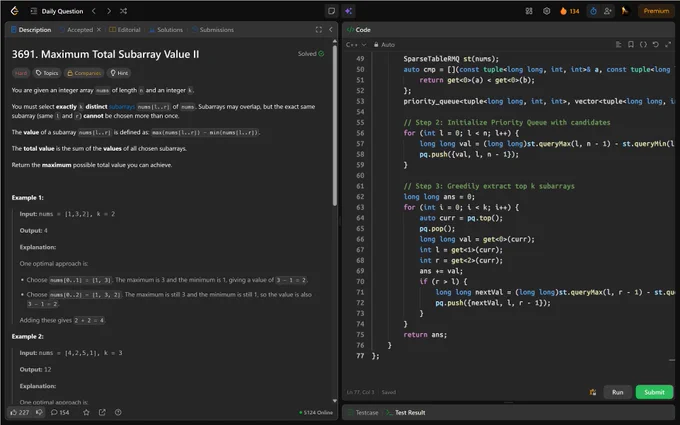
Task: Open the Test Result tab
Action: tap(405, 412)
